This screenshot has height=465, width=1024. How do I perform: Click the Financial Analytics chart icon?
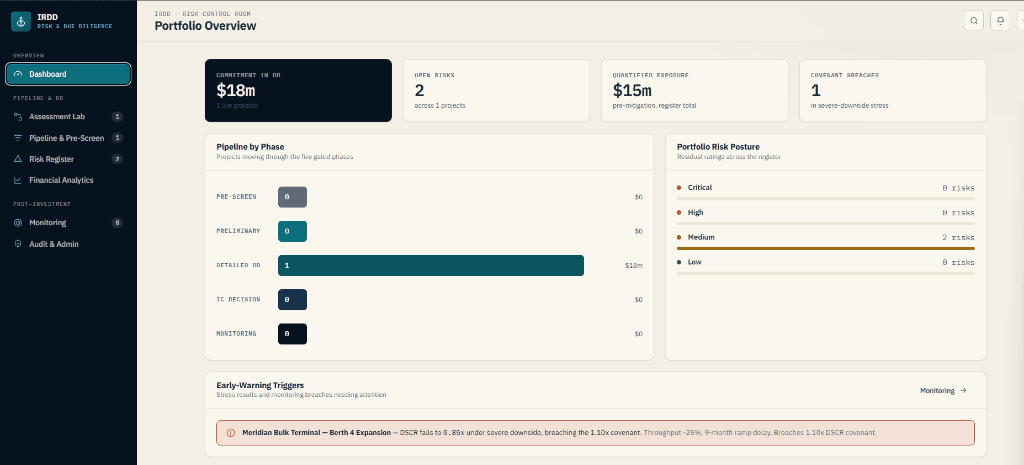point(18,180)
